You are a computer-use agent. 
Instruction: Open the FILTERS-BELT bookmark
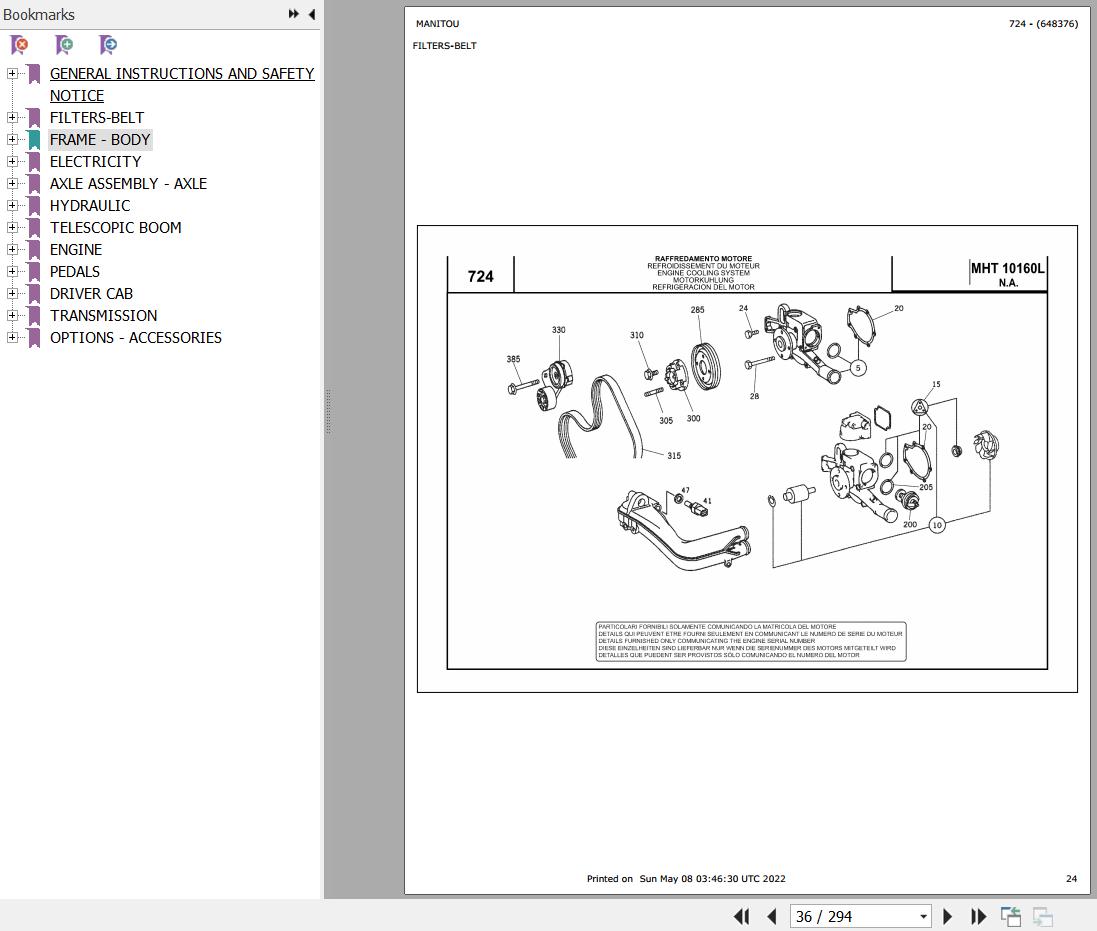(x=97, y=118)
